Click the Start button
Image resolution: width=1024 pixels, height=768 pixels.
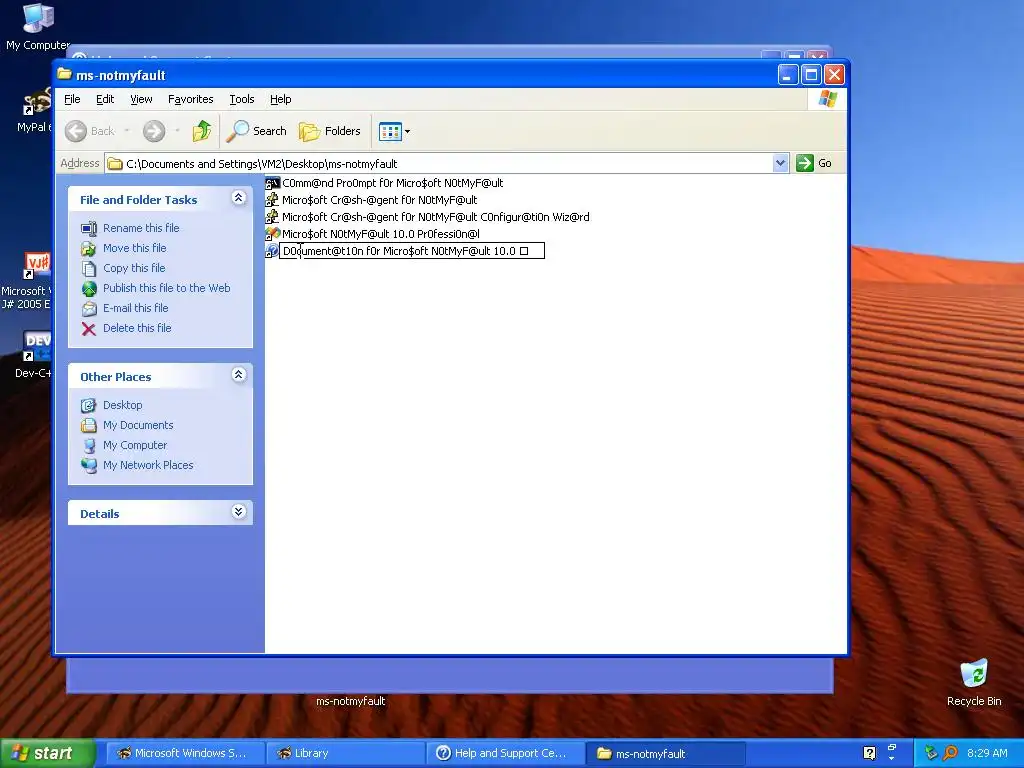point(47,753)
